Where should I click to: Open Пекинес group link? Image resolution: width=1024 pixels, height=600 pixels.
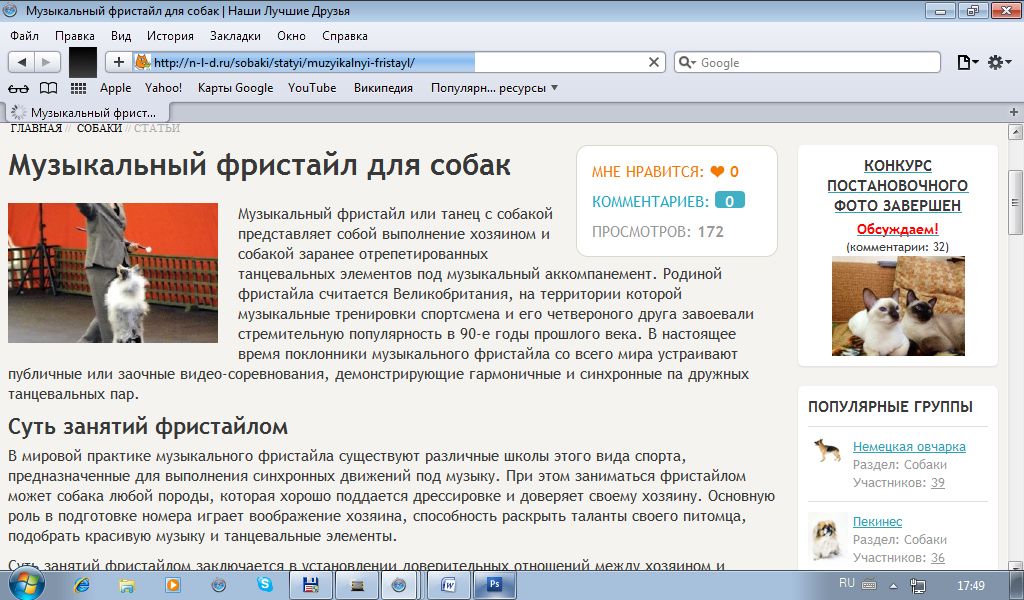pyautogui.click(x=877, y=522)
